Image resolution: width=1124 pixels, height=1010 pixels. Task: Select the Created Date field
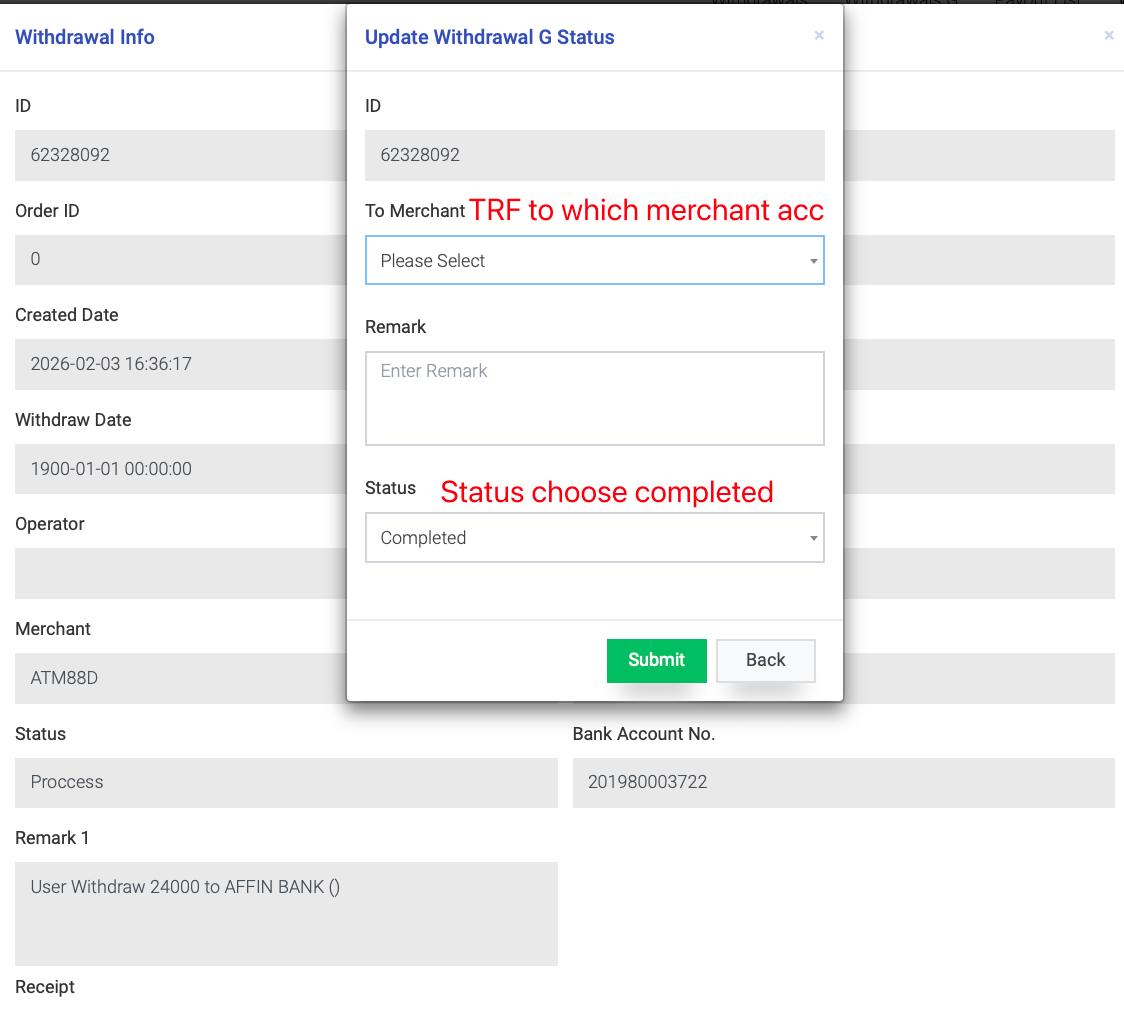tap(180, 364)
